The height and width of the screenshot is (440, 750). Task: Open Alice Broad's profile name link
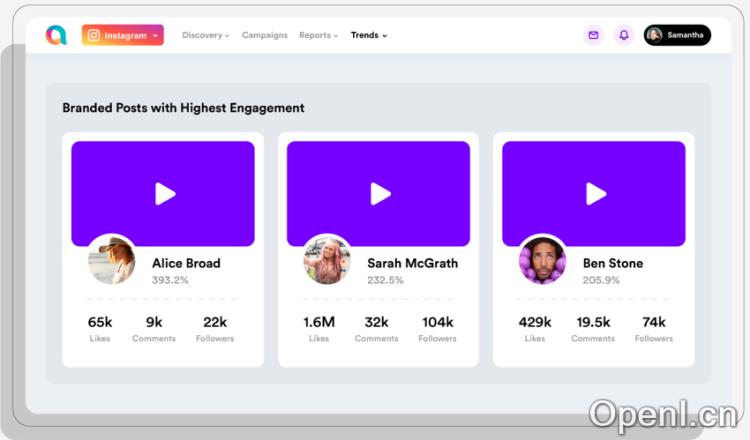186,263
